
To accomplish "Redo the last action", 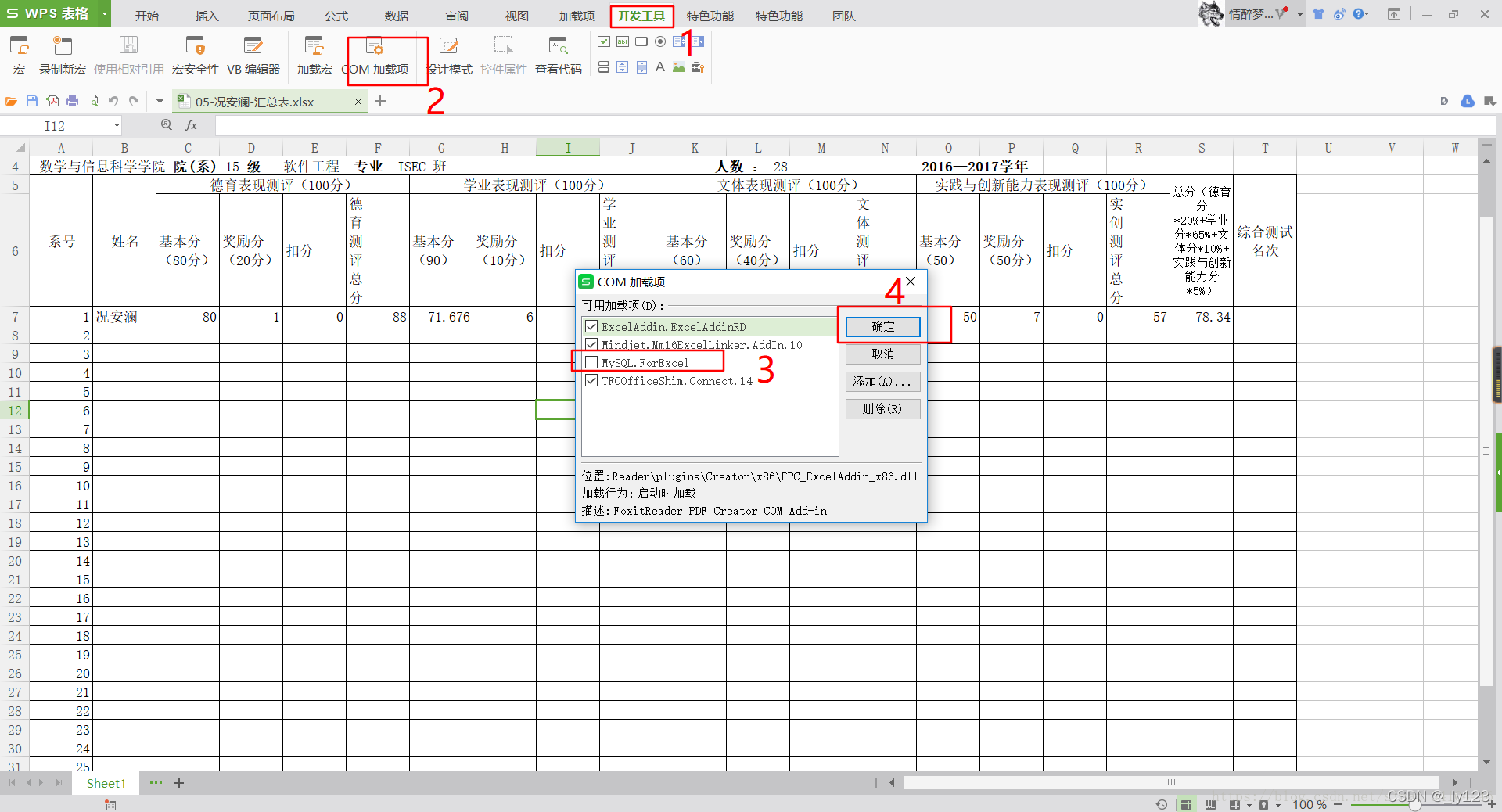I will [134, 101].
